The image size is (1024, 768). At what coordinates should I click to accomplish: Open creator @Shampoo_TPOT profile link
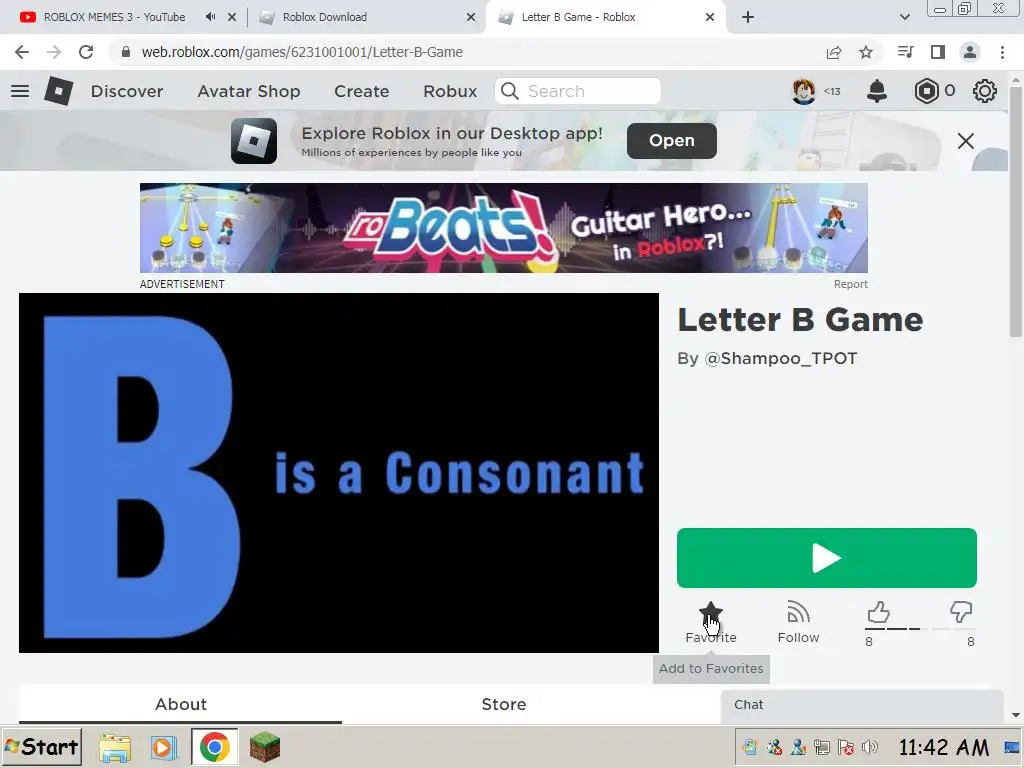(780, 359)
